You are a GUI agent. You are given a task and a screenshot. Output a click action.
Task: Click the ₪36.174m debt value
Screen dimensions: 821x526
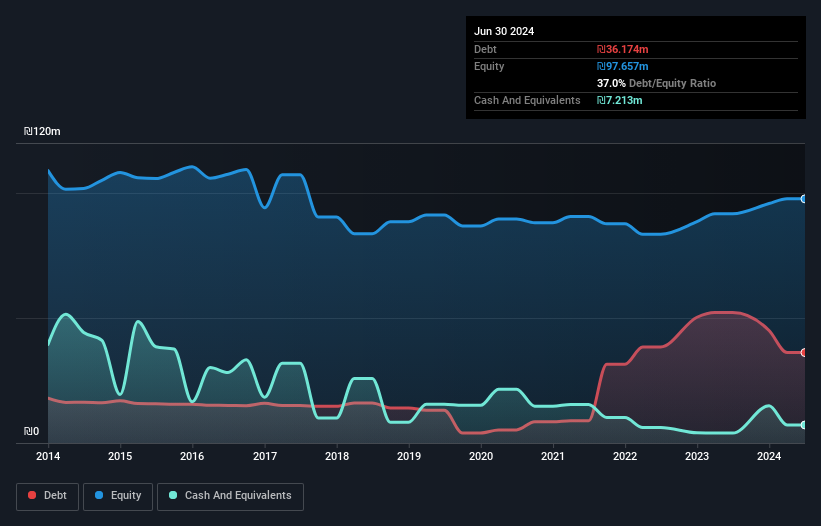click(x=623, y=49)
